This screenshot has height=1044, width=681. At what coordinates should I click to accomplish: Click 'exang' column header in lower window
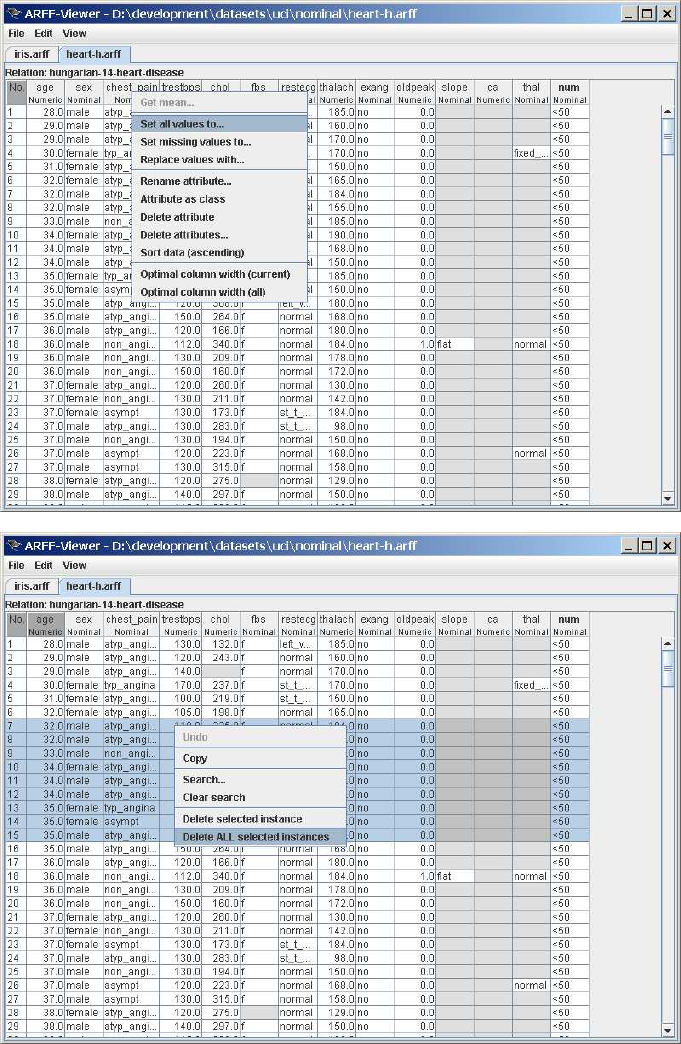[x=375, y=625]
